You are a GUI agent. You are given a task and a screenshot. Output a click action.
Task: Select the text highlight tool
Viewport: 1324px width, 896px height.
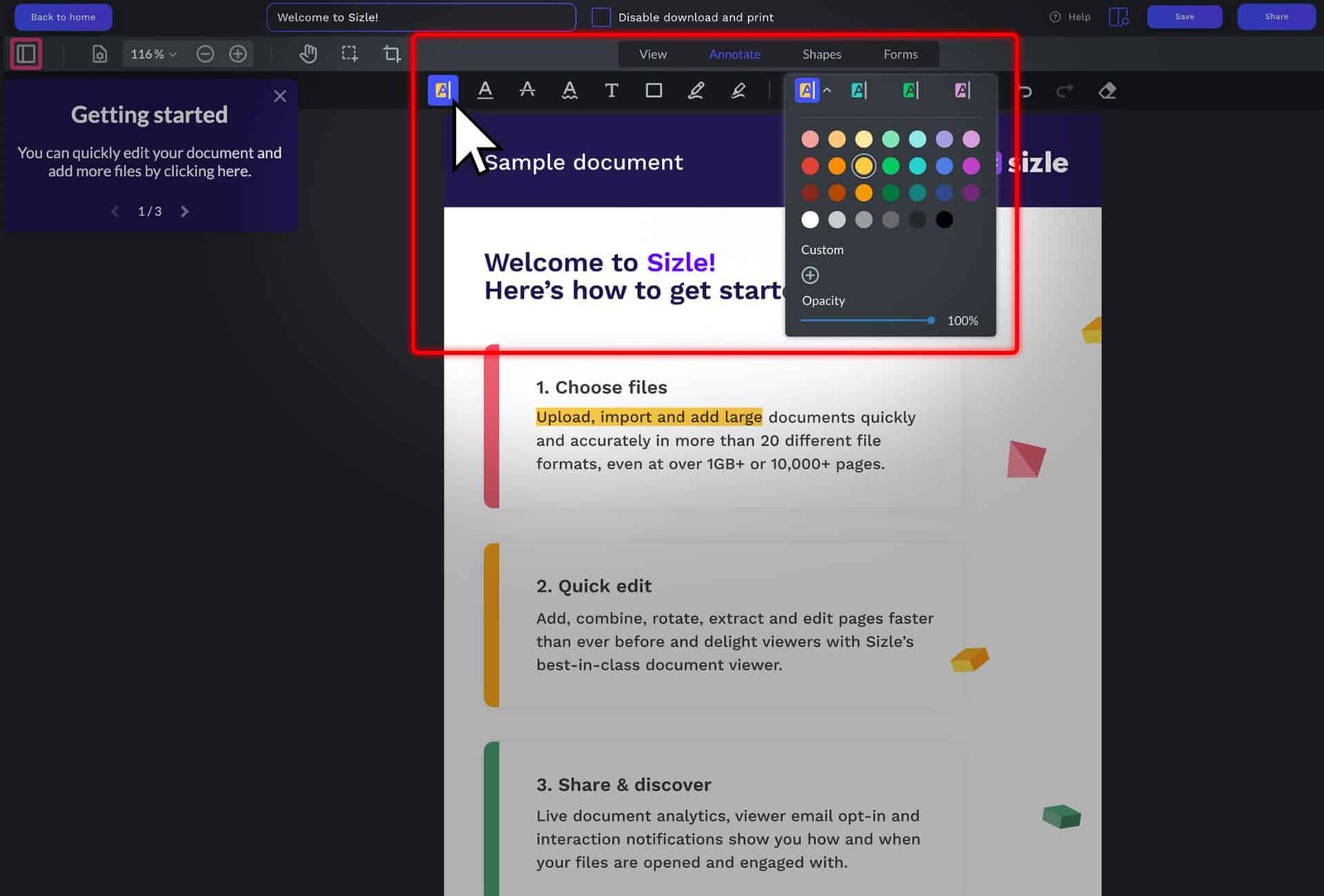click(443, 90)
